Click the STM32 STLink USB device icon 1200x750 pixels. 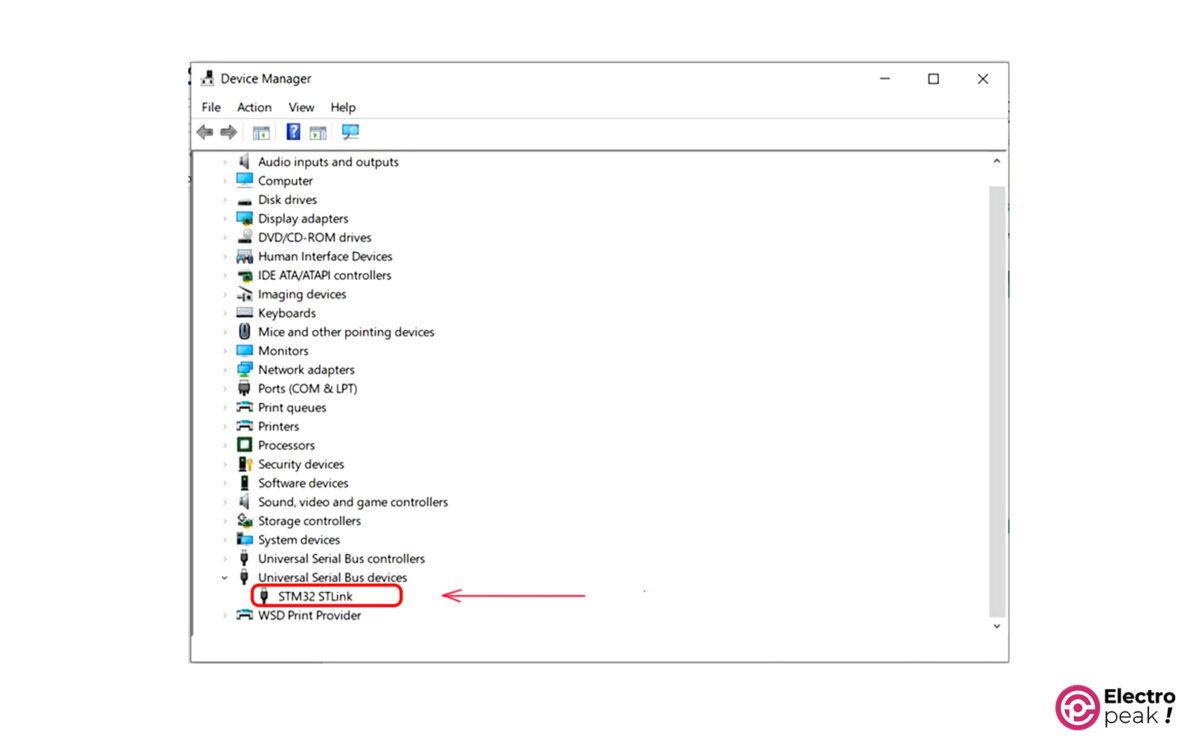[x=265, y=597]
